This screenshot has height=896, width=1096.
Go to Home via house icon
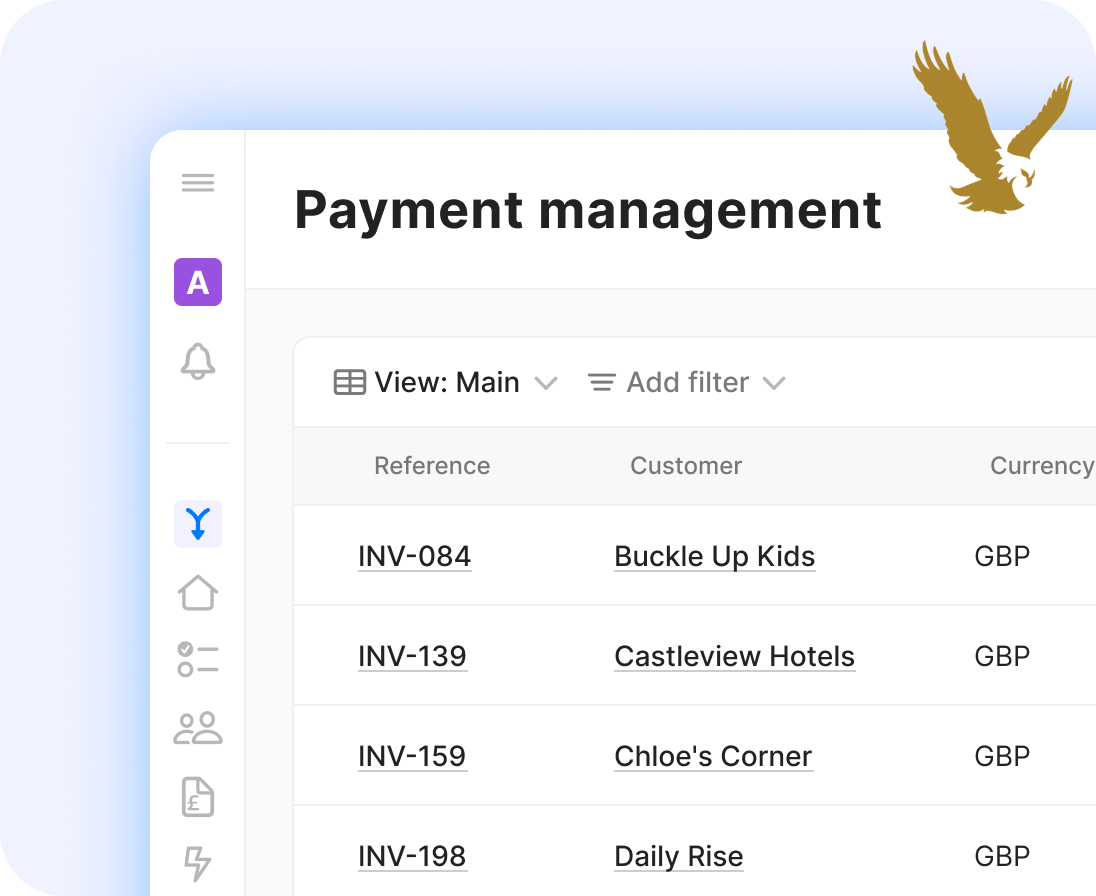tap(198, 592)
